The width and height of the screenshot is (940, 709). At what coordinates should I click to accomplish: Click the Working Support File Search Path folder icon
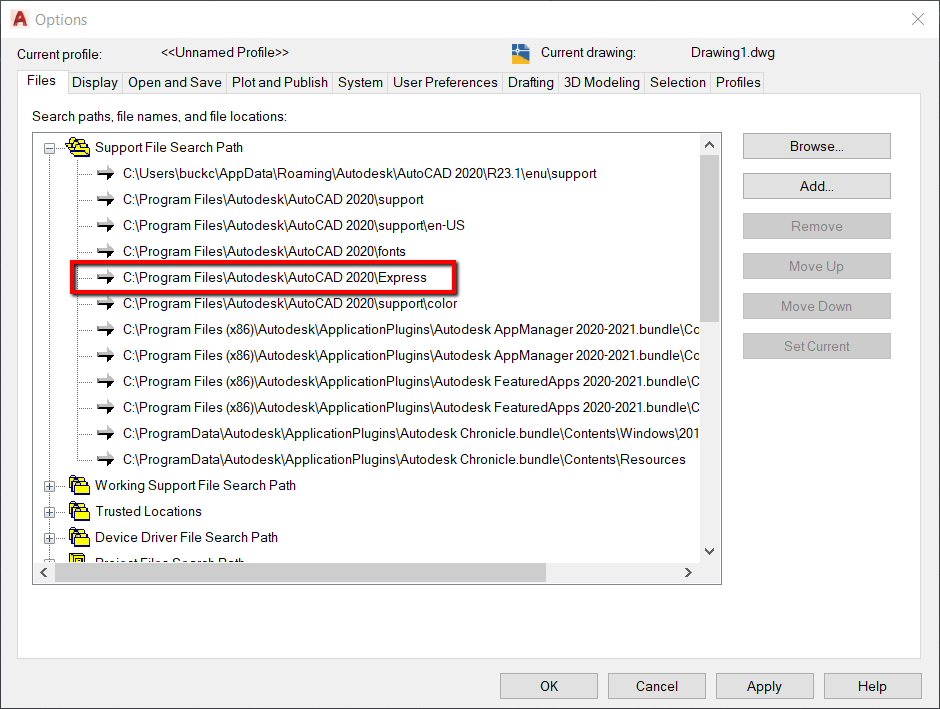coord(79,485)
